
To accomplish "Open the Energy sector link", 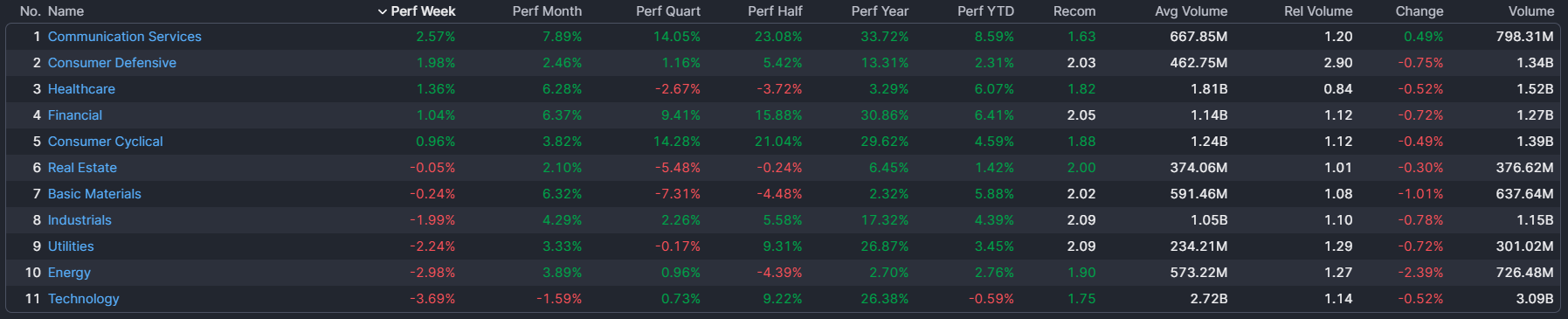I will pos(69,273).
